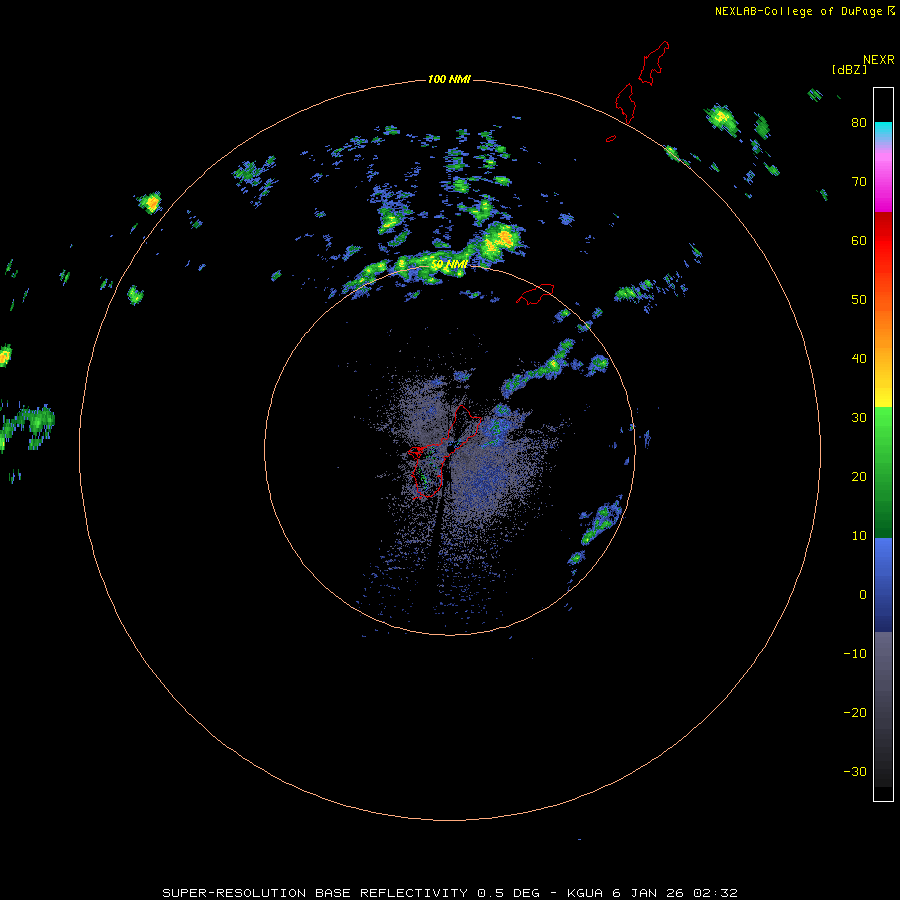Click the 20 value on dBZ scale
The image size is (900, 900).
point(859,476)
